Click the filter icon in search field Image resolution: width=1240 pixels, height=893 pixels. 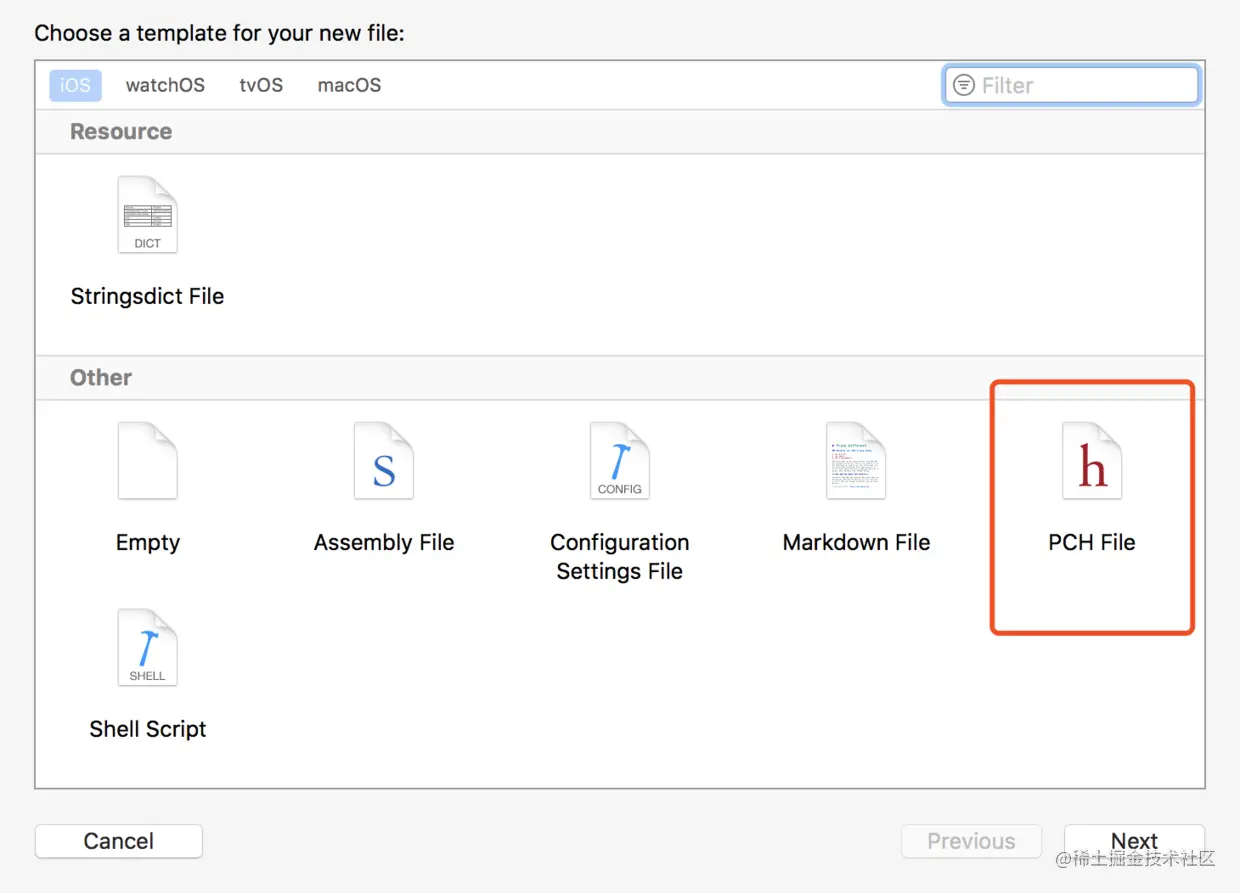[x=964, y=85]
